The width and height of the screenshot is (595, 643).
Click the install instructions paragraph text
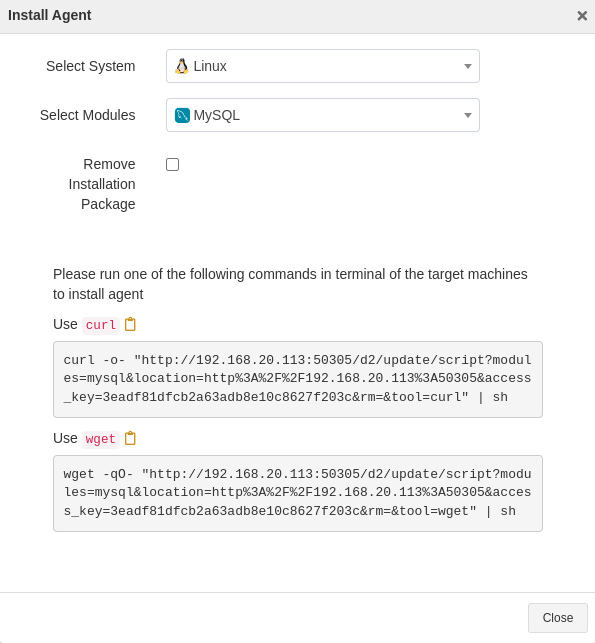pyautogui.click(x=290, y=284)
